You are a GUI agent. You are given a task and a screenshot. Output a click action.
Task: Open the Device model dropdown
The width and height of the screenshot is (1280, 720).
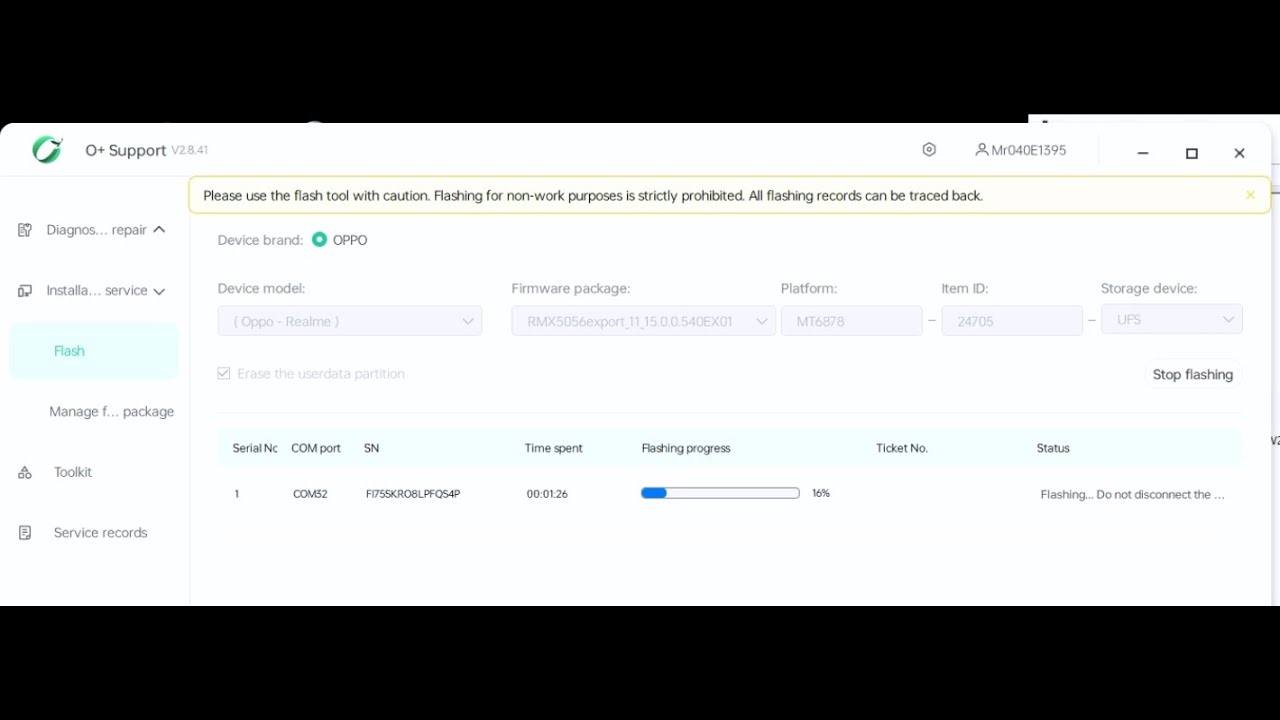(x=349, y=321)
